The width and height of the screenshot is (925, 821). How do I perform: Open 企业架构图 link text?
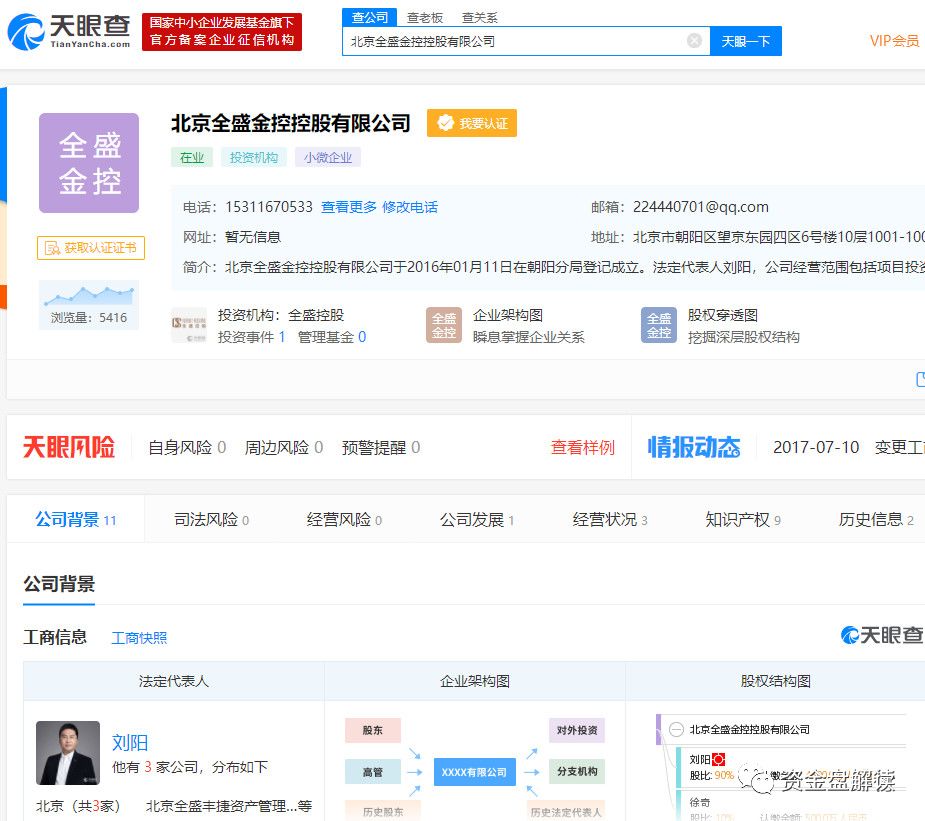(x=508, y=315)
